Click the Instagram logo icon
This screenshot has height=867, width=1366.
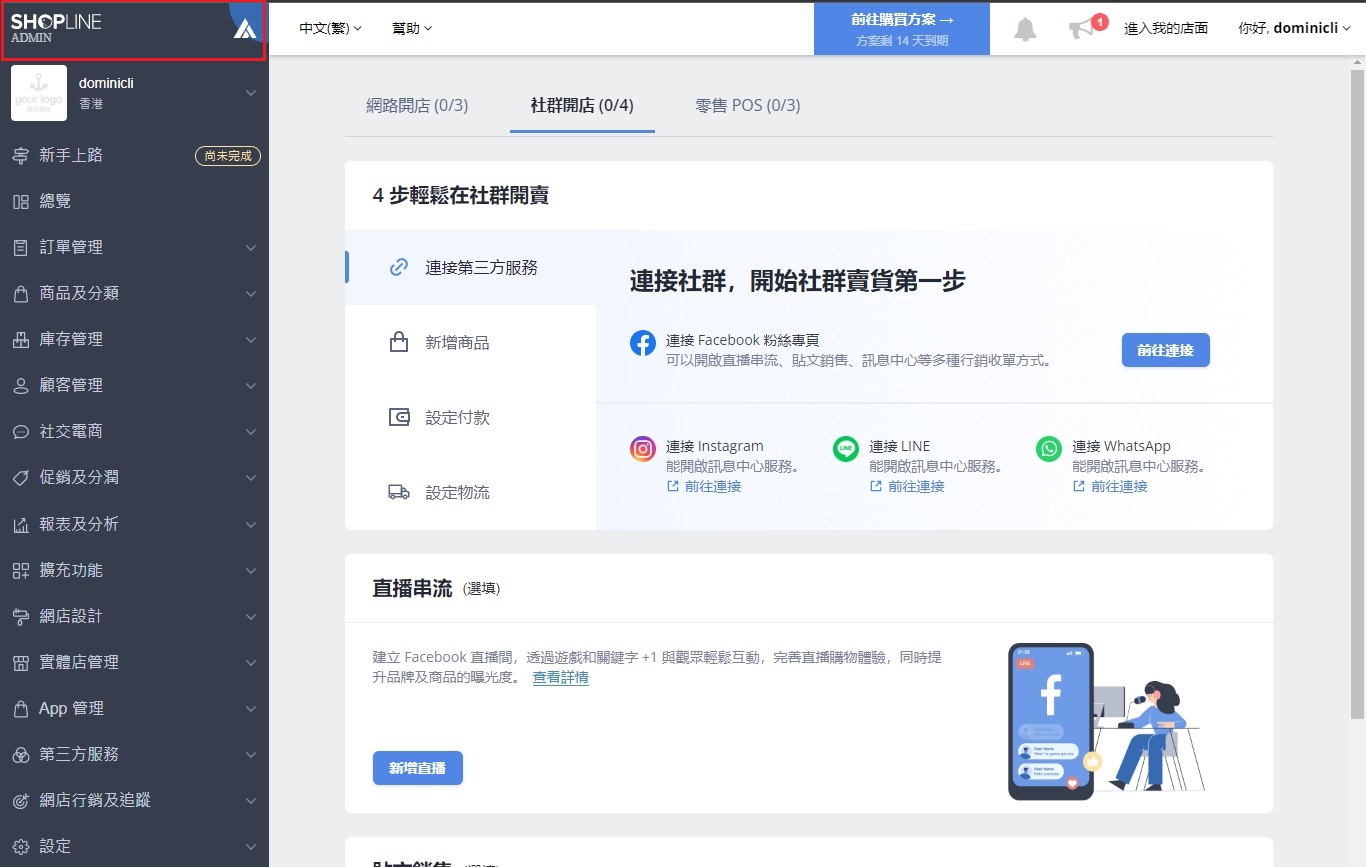(x=643, y=449)
